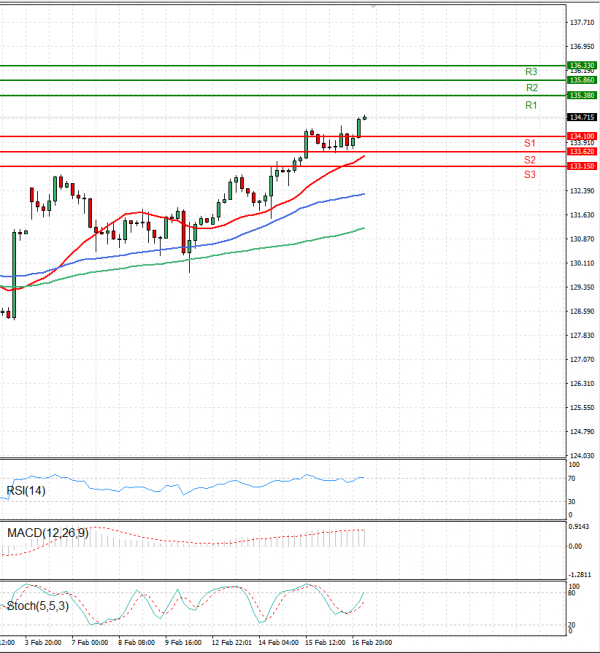The height and width of the screenshot is (653, 600).
Task: Select the R1 resistance label
Action: 531,105
